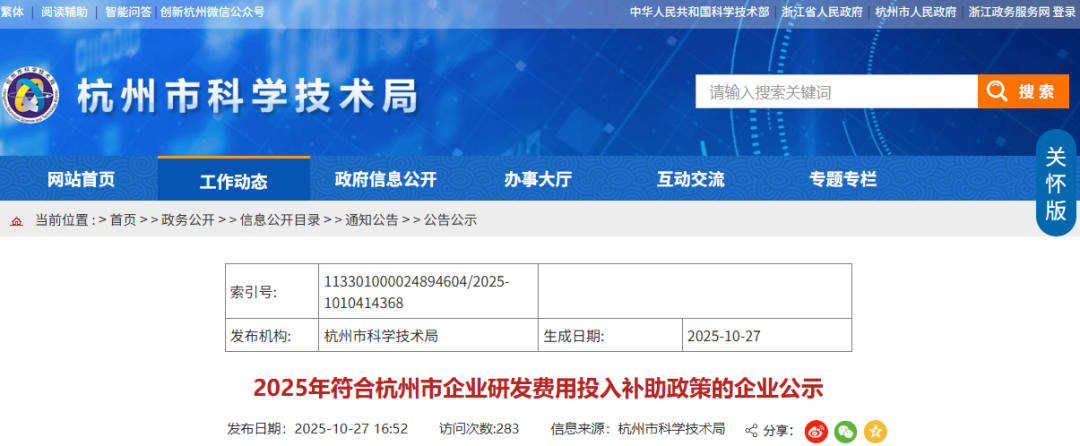This screenshot has width=1080, height=446.
Task: Go to 通知公告 in breadcrumb
Action: (x=372, y=220)
